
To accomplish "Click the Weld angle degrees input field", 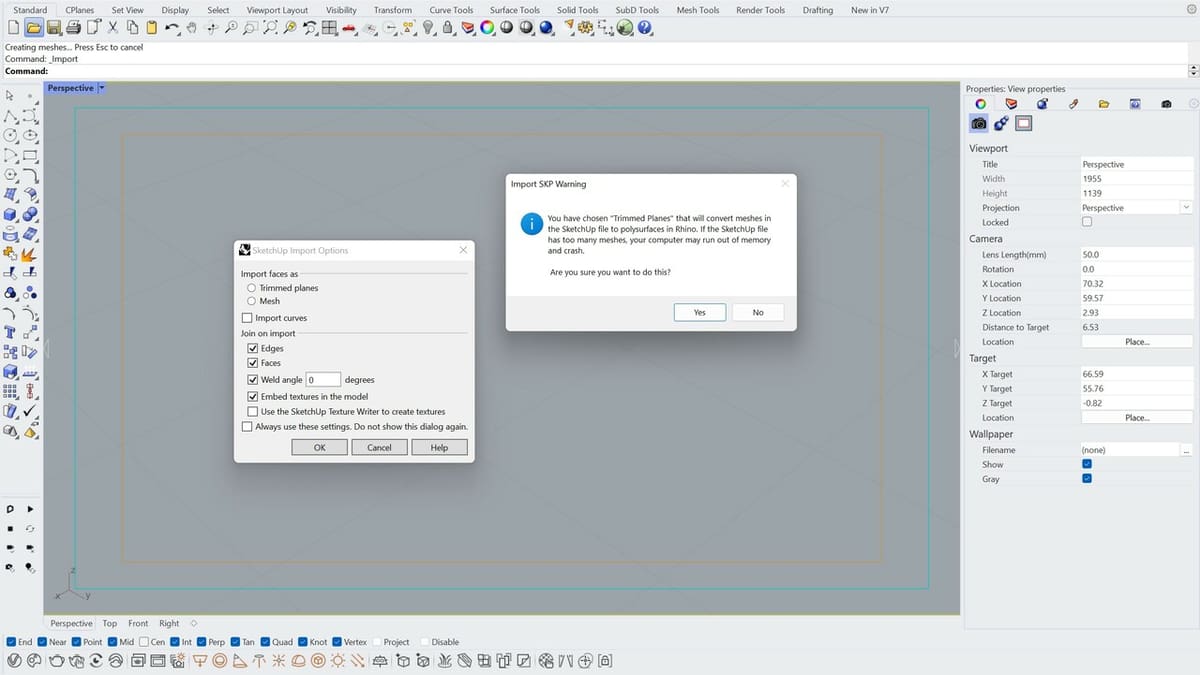I will (x=323, y=380).
